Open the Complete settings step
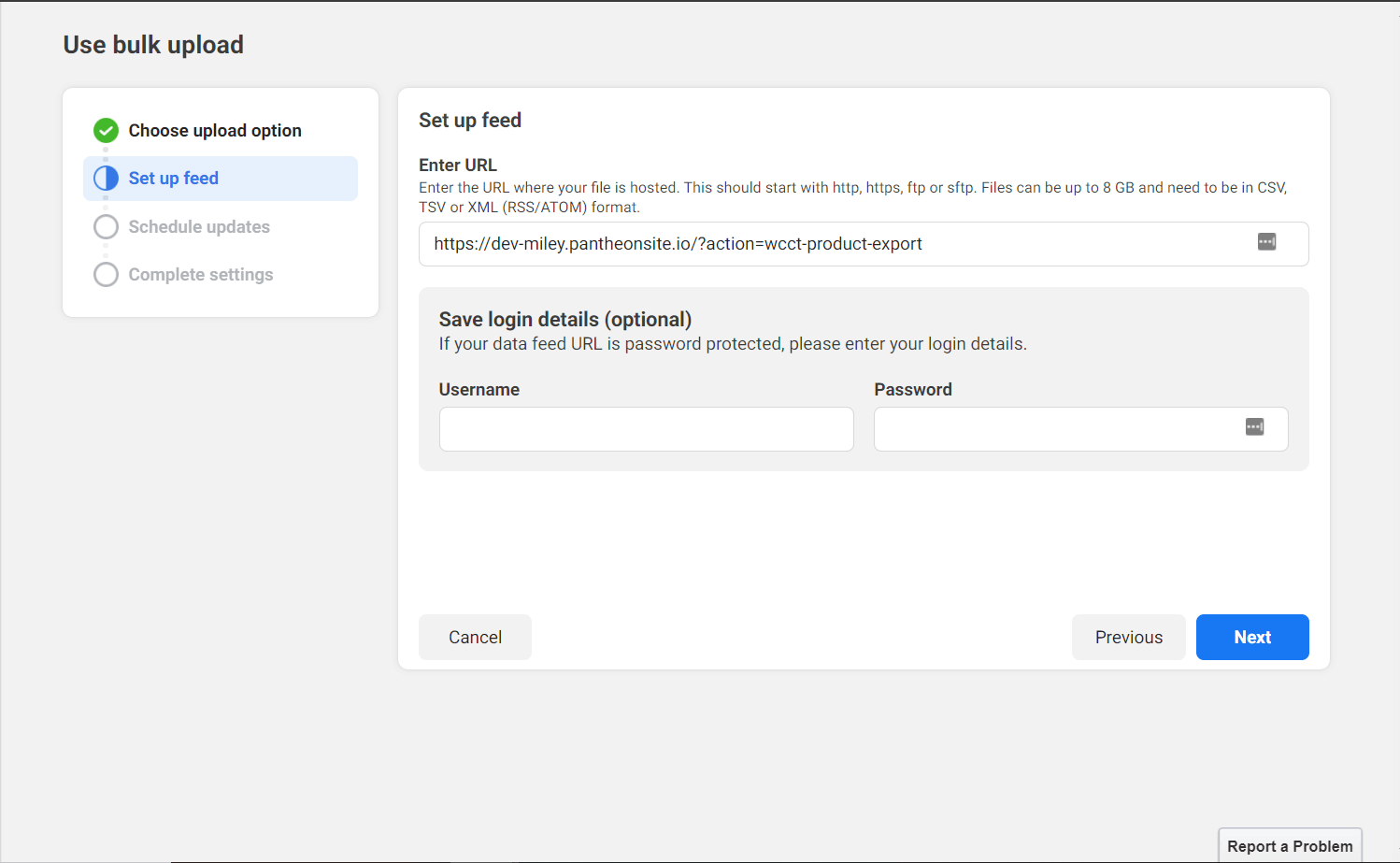 click(201, 274)
